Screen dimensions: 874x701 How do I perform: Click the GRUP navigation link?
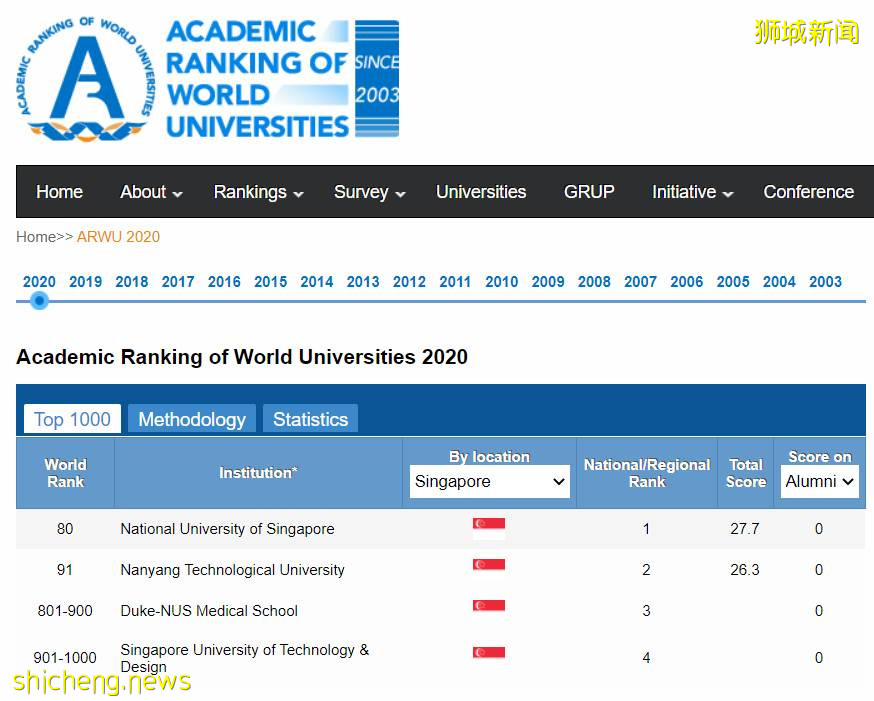pyautogui.click(x=589, y=192)
